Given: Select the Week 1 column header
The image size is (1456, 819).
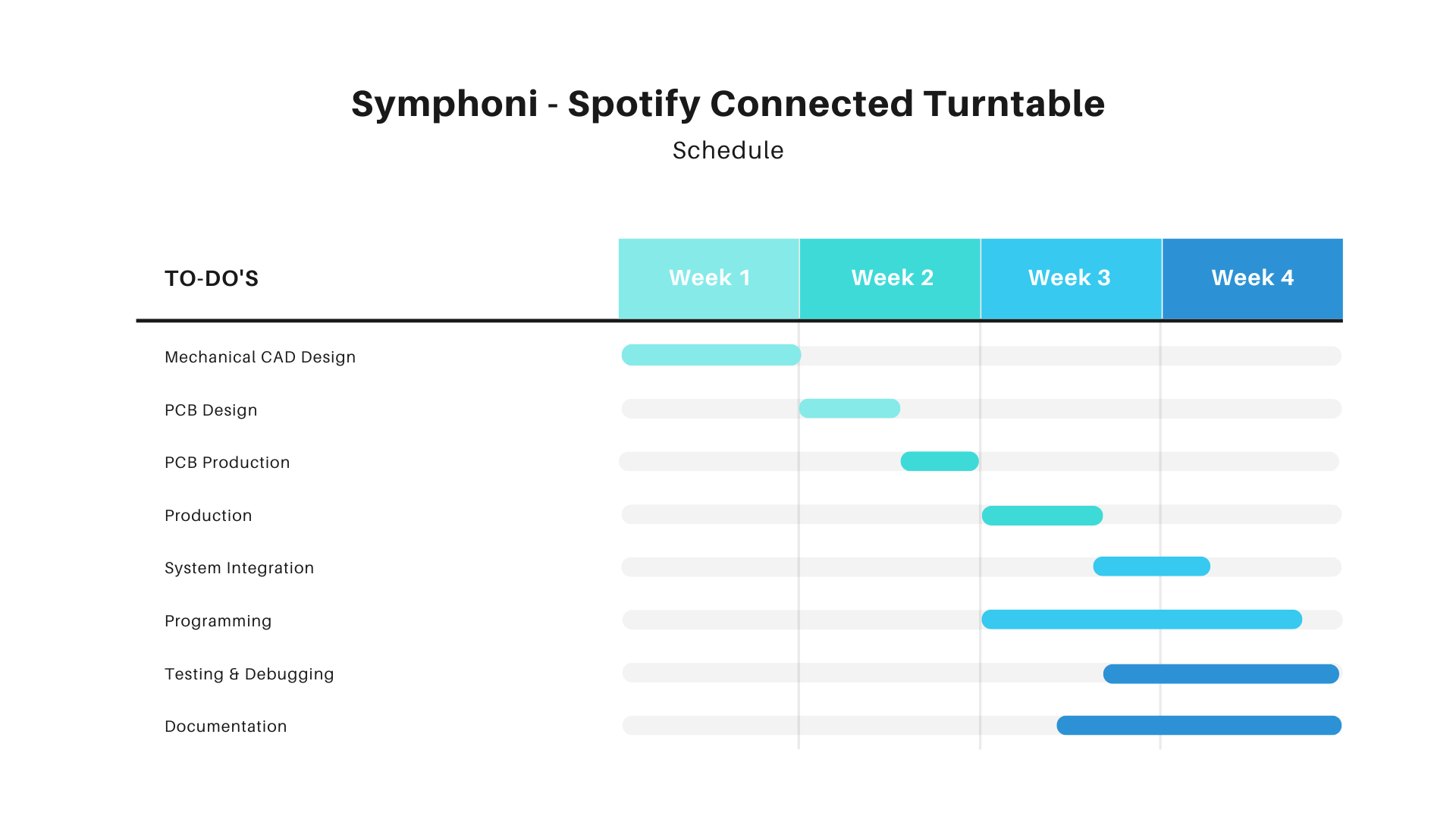Looking at the screenshot, I should click(x=709, y=278).
